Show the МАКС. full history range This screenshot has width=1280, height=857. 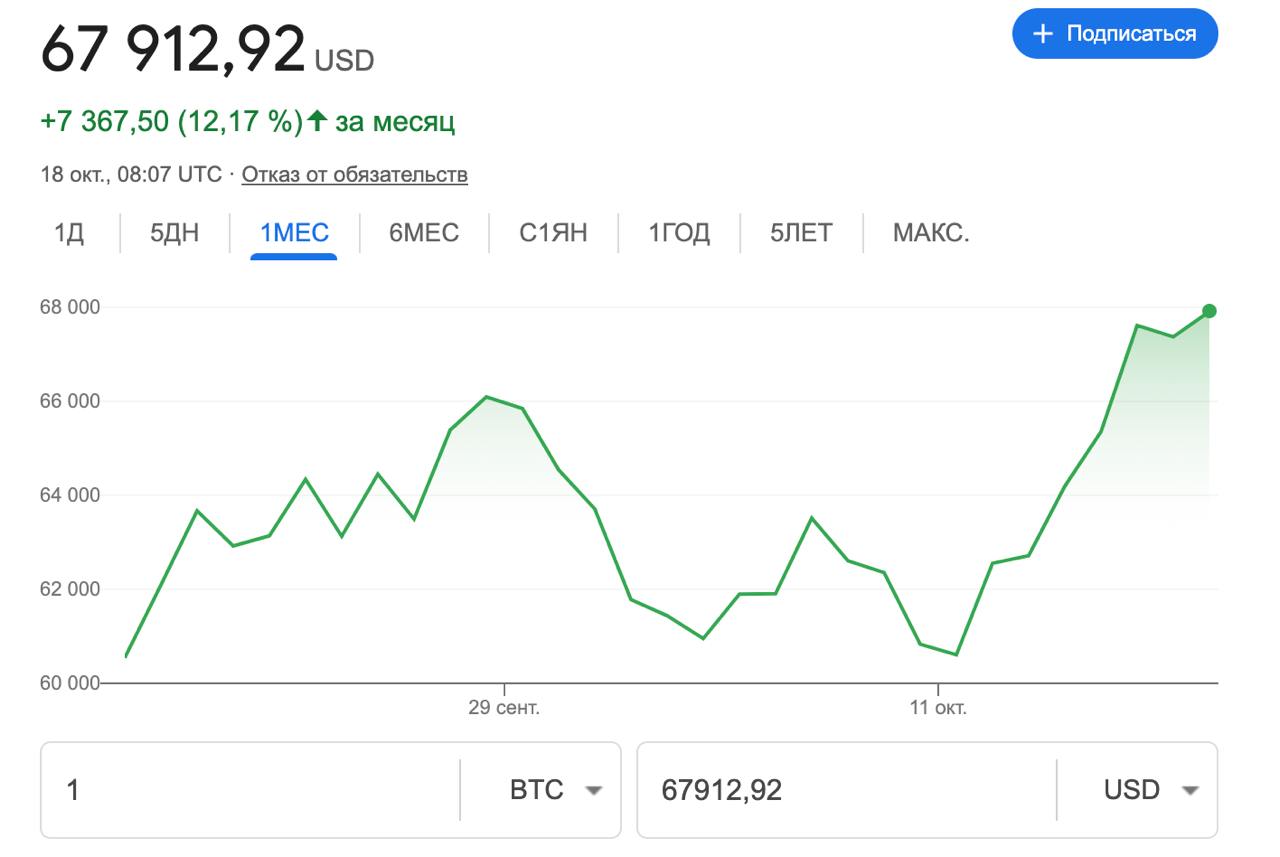pos(931,233)
